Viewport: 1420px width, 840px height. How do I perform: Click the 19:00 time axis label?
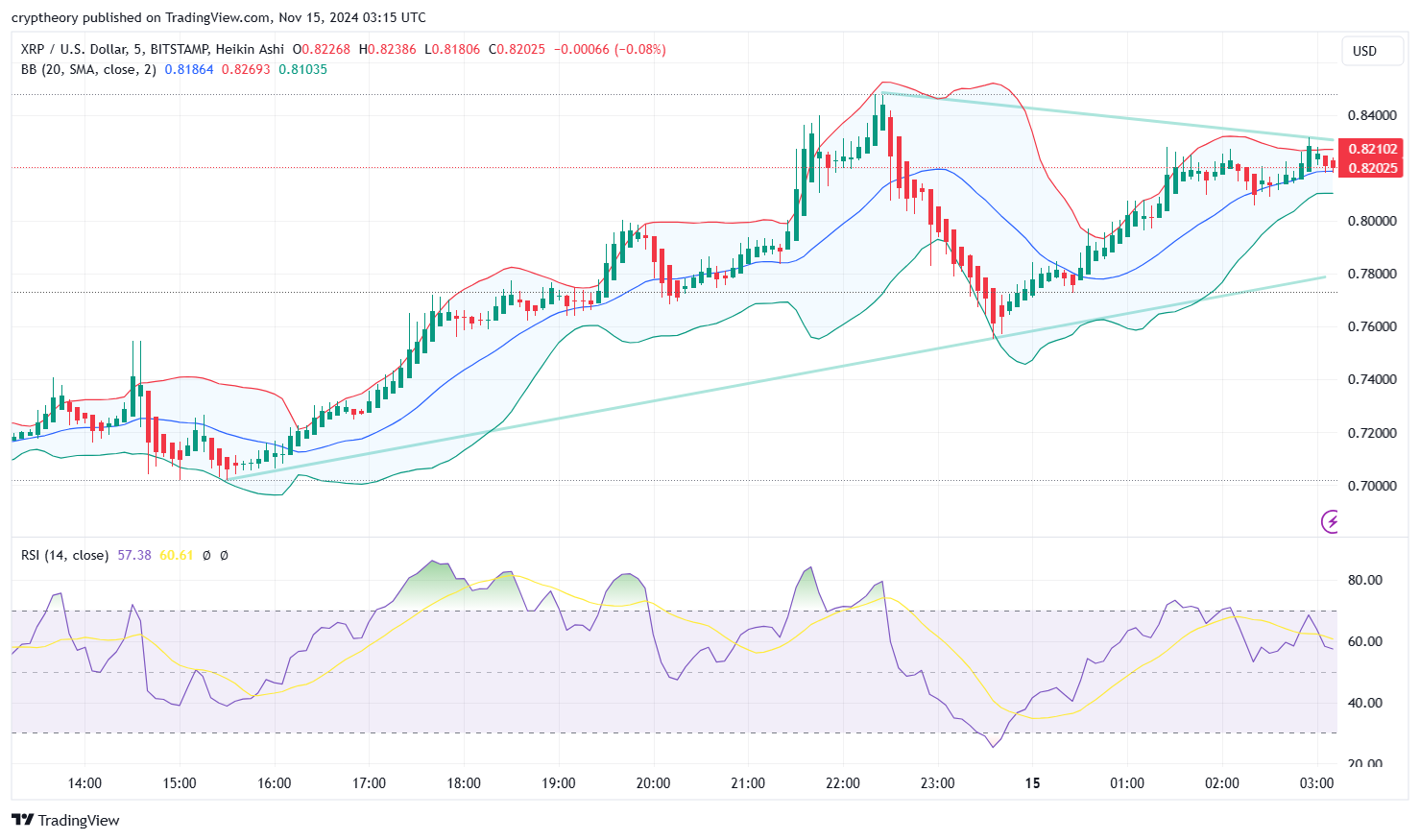click(559, 783)
